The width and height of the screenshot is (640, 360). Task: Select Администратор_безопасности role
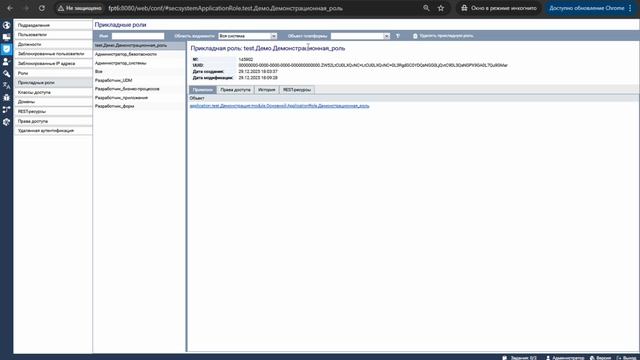click(139, 54)
